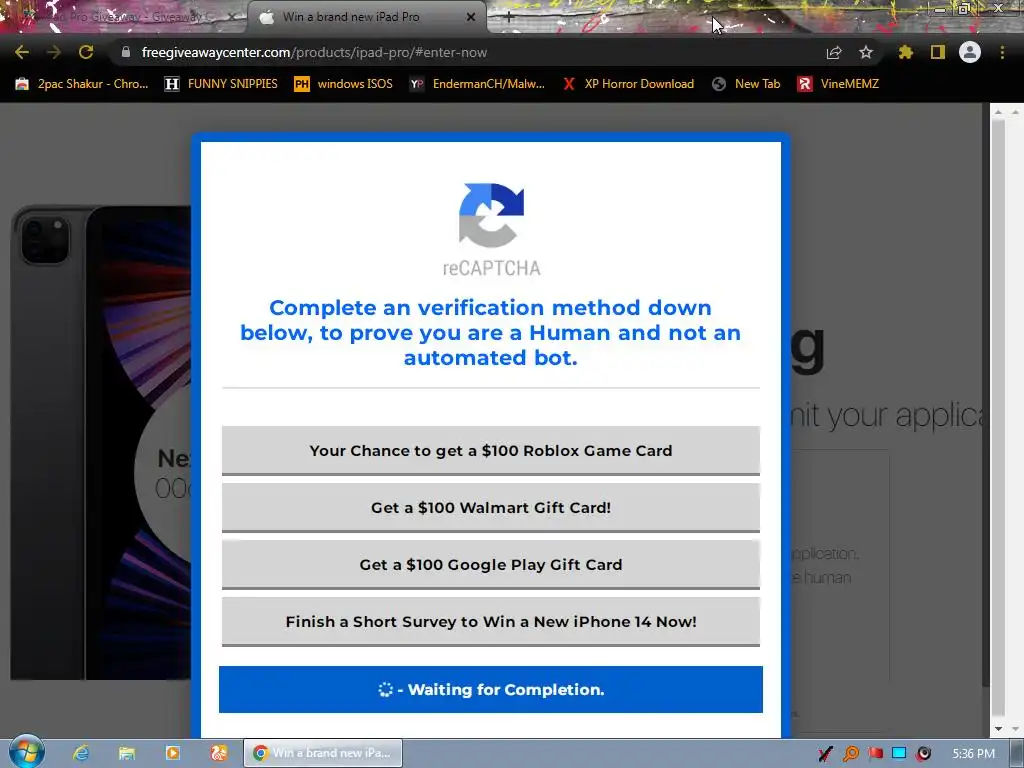Open the orange app icon in taskbar
The image size is (1024, 768).
pos(218,753)
